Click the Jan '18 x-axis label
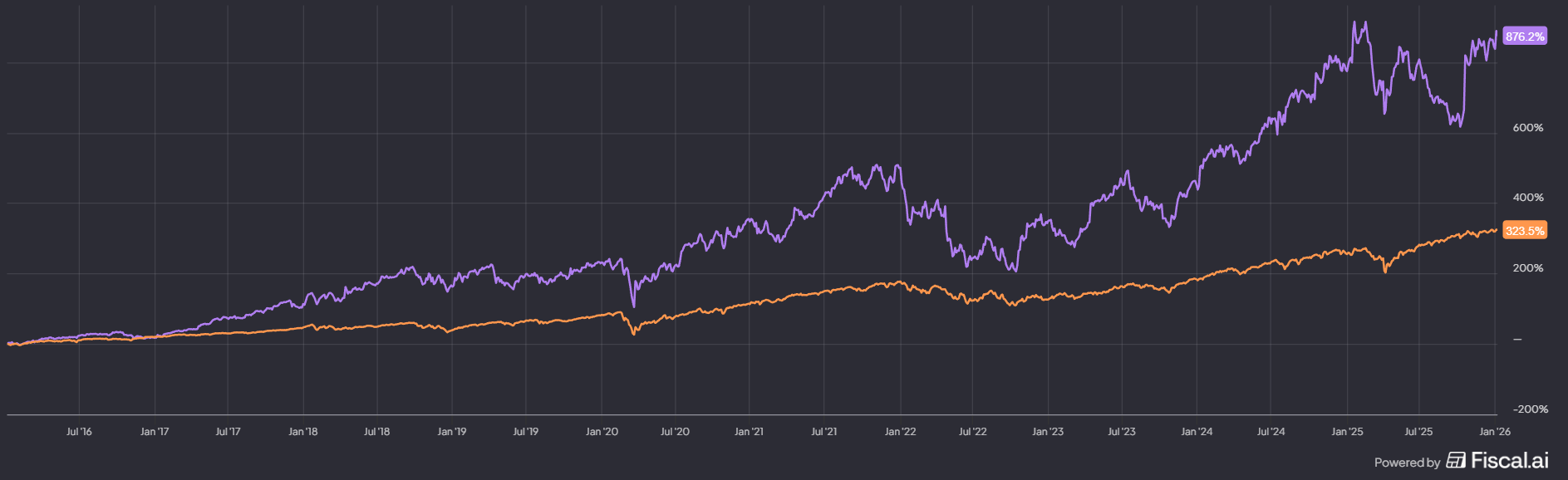This screenshot has height=480, width=1568. click(x=302, y=432)
